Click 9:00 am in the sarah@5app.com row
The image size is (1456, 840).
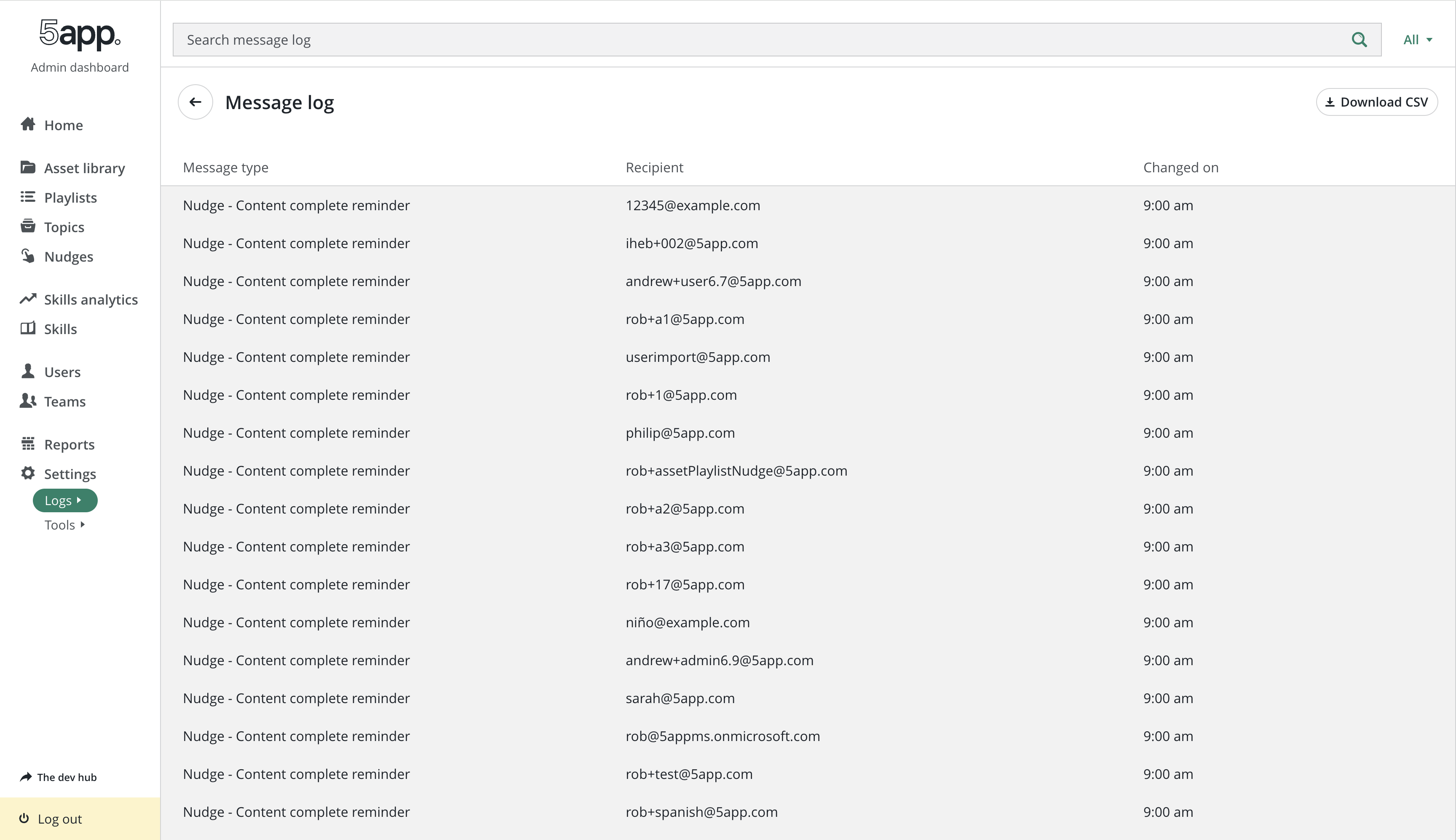(x=1168, y=698)
